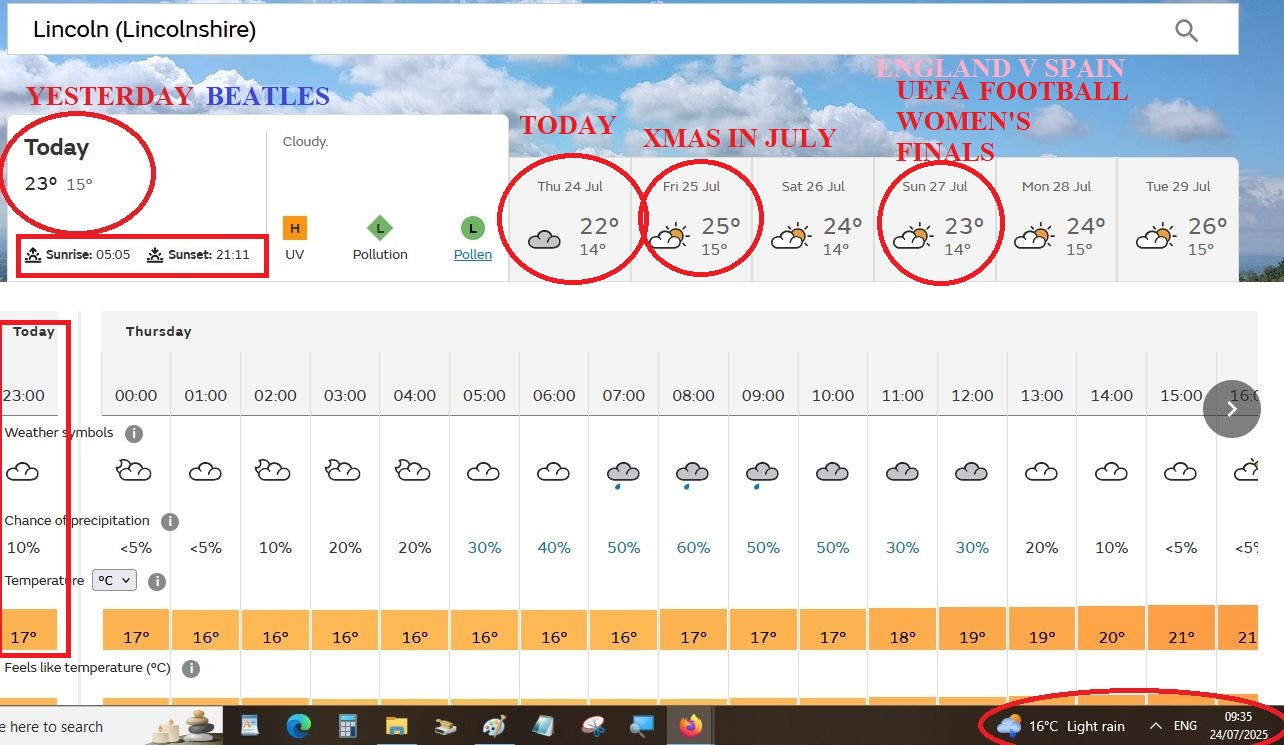1284x745 pixels.
Task: Click the search magnifier icon
Action: (x=1186, y=31)
